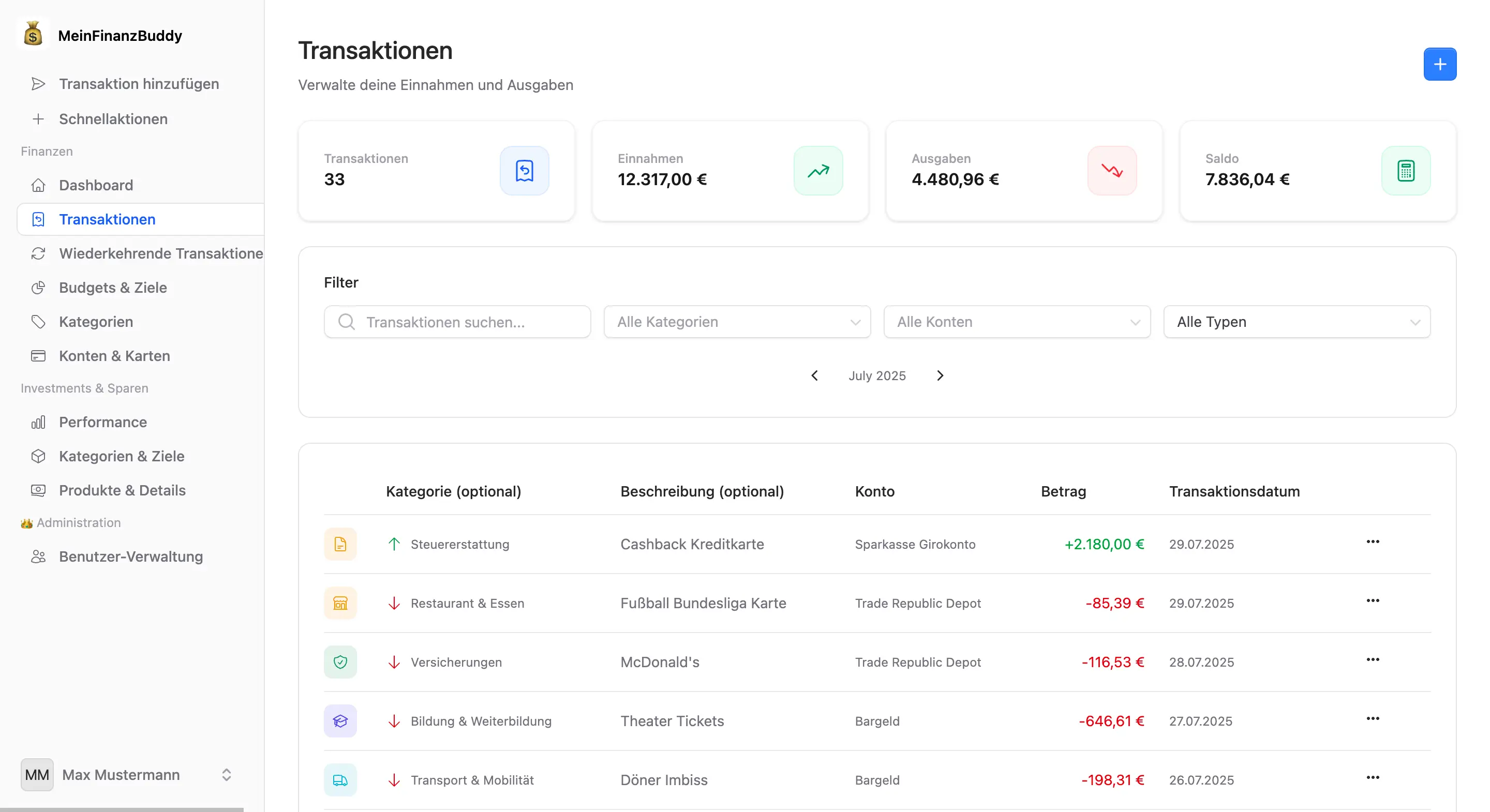Open Kategorien via the tag icon
Image resolution: width=1490 pixels, height=812 pixels.
38,322
